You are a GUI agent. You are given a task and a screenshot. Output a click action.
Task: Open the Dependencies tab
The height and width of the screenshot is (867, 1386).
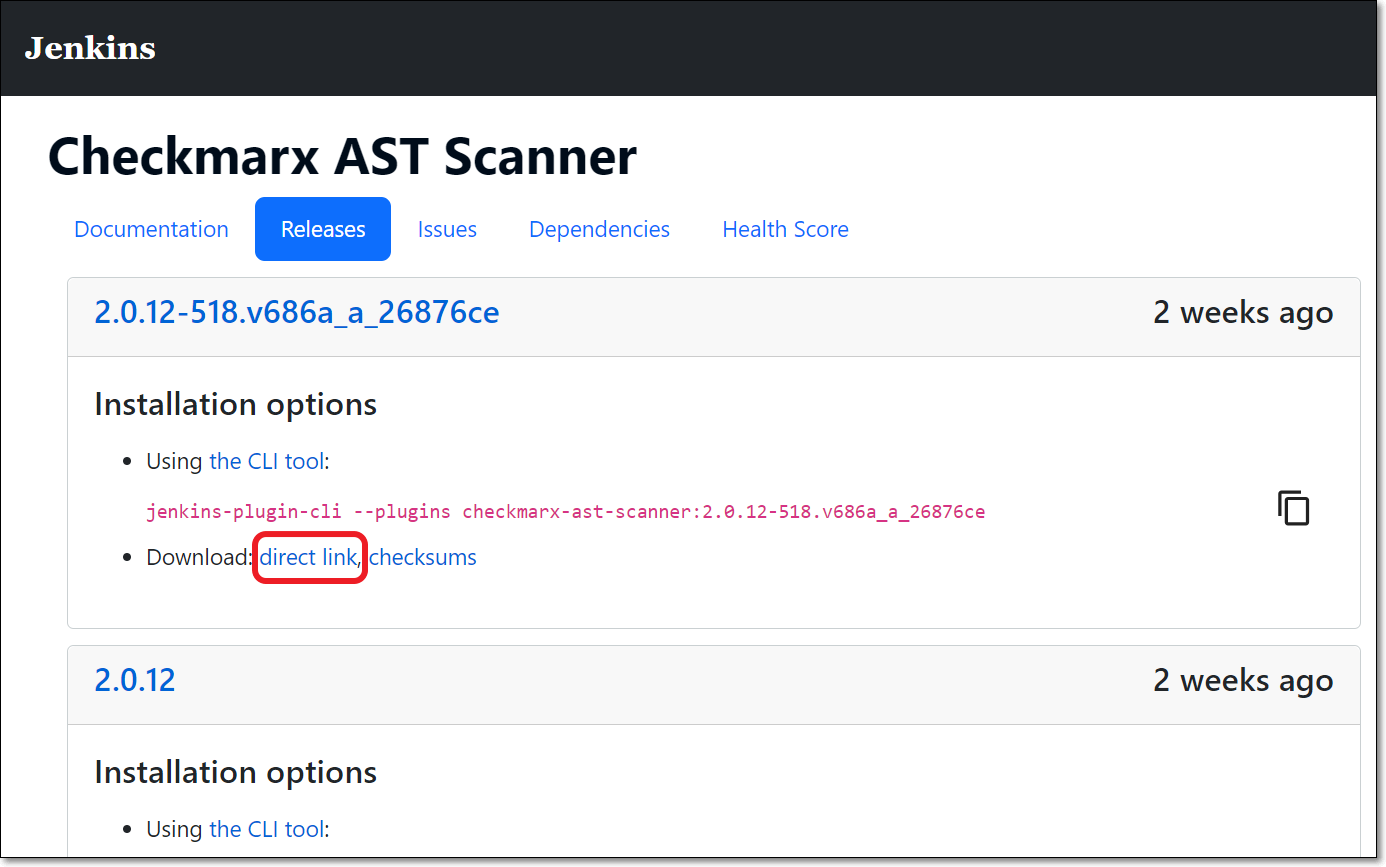pyautogui.click(x=599, y=229)
